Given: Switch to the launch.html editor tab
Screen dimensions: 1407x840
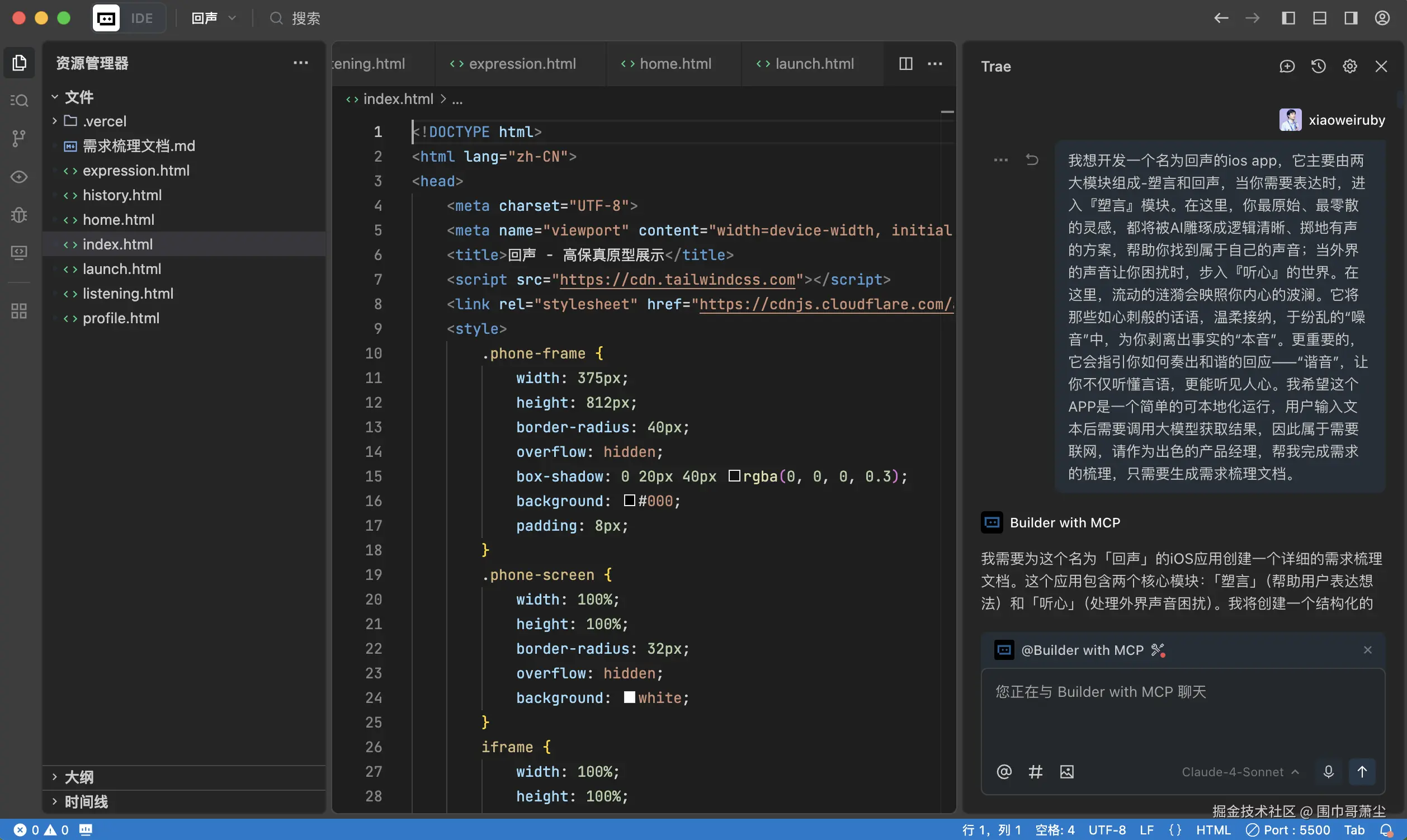Looking at the screenshot, I should coord(812,63).
